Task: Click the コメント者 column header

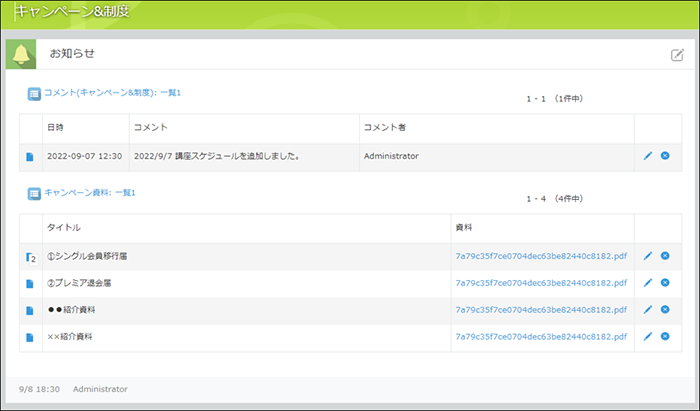Action: pyautogui.click(x=385, y=128)
